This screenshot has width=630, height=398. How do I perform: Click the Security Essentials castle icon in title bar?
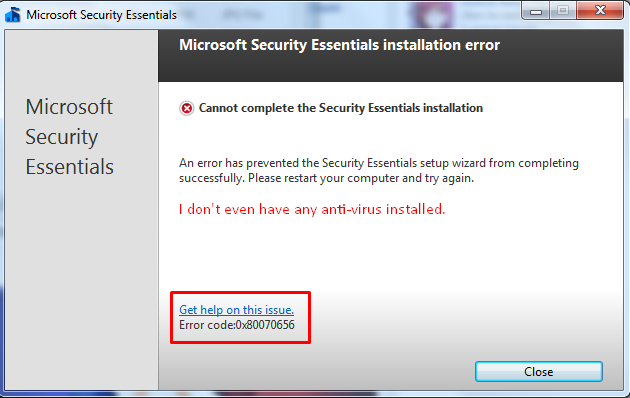click(12, 14)
